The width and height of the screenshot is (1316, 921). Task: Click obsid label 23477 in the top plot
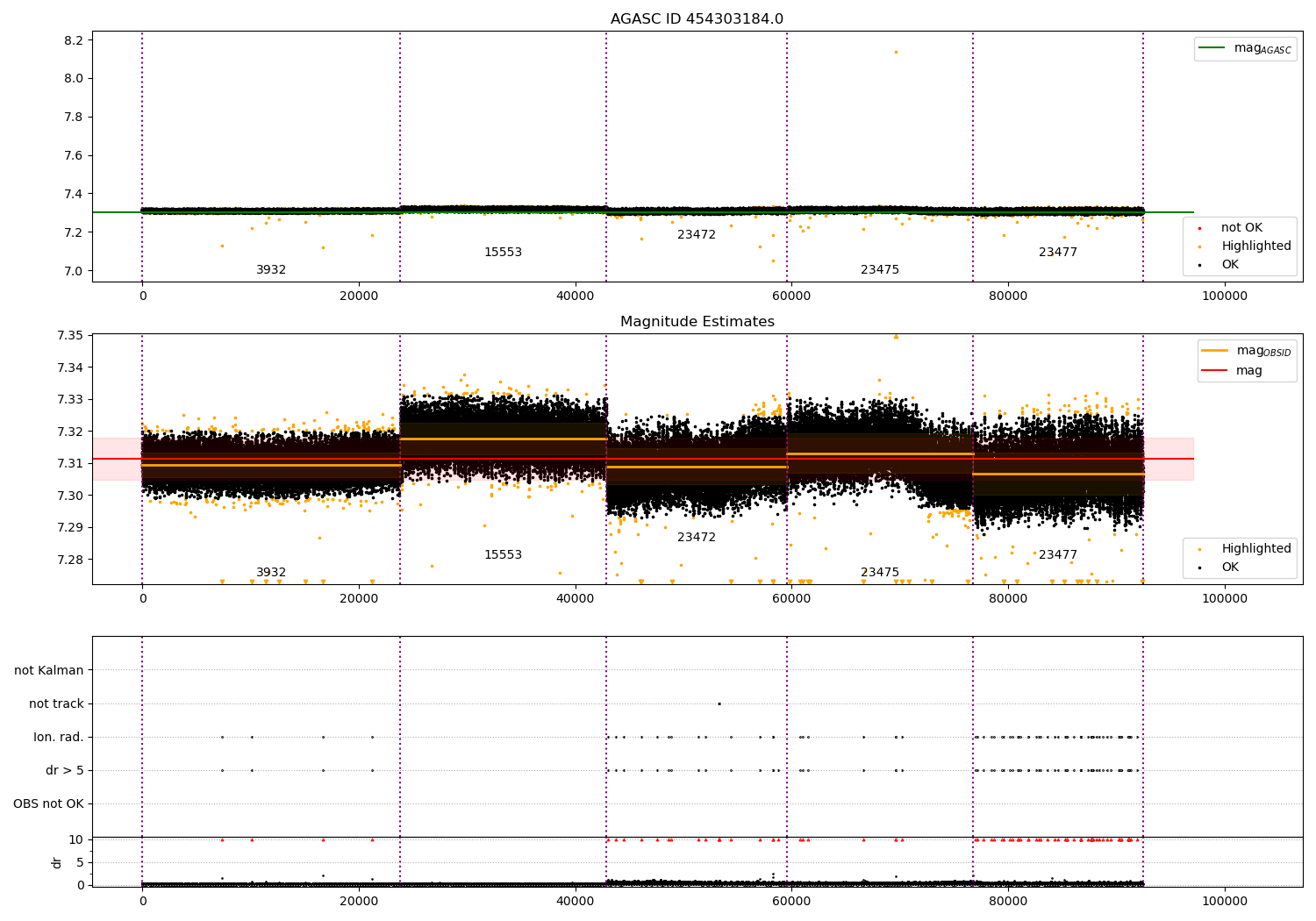pos(1058,253)
